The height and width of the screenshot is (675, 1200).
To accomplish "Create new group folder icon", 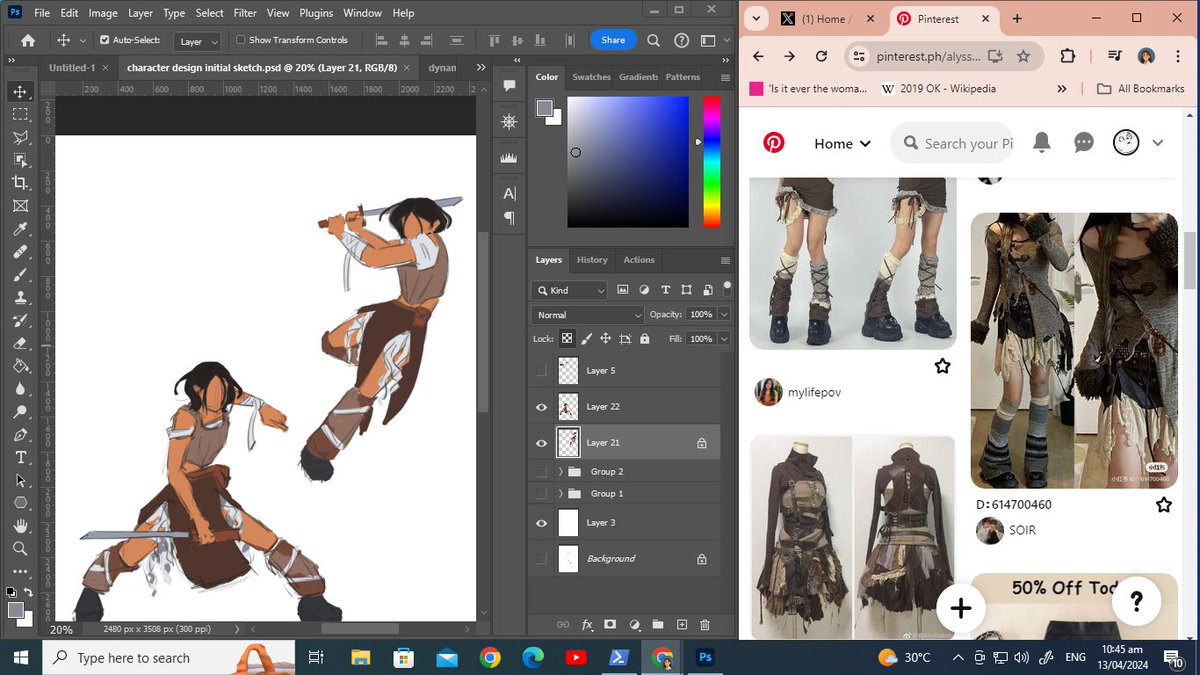I will pos(658,624).
